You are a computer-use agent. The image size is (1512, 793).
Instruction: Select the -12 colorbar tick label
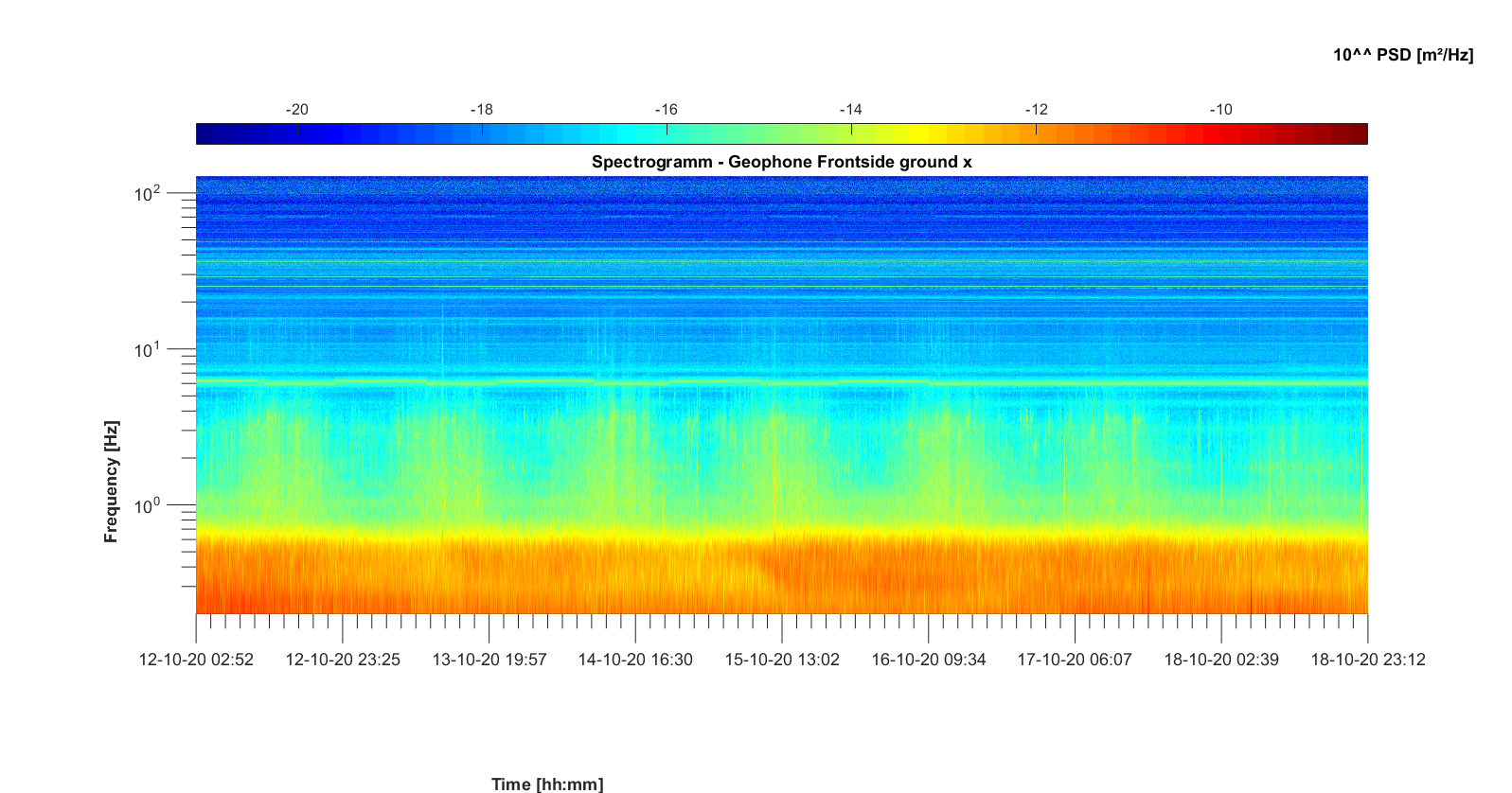[x=1036, y=110]
